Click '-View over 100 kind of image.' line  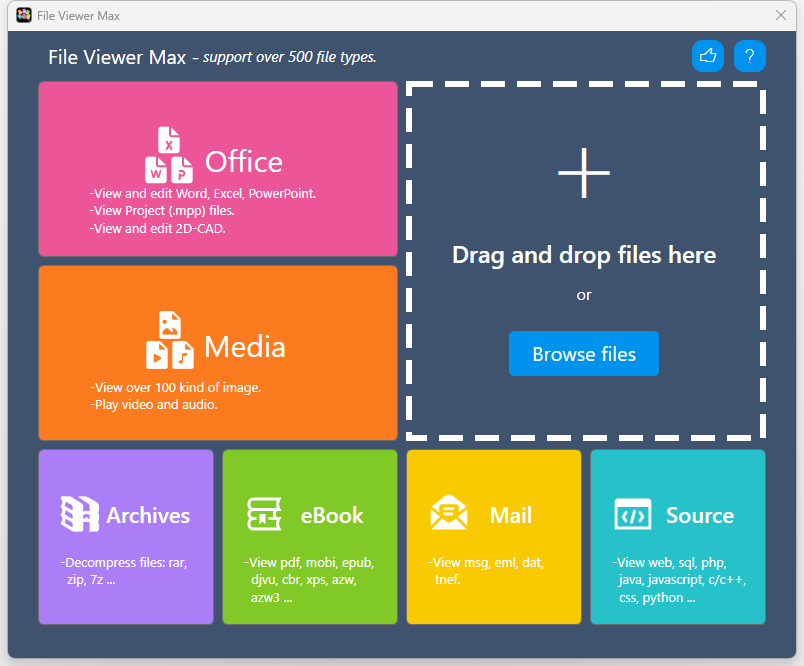pyautogui.click(x=176, y=388)
